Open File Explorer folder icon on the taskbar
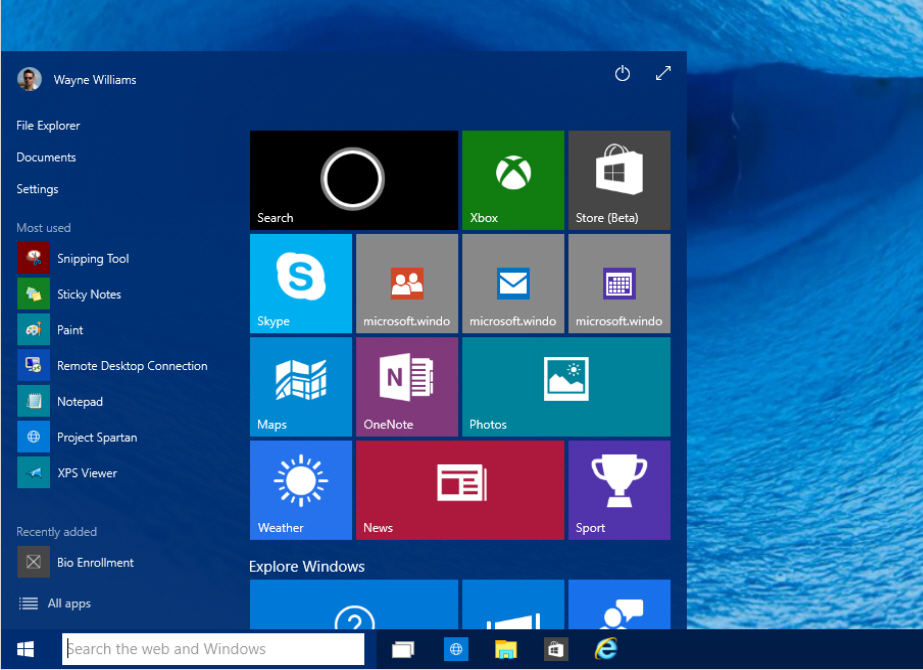This screenshot has height=670, width=923. coord(506,649)
